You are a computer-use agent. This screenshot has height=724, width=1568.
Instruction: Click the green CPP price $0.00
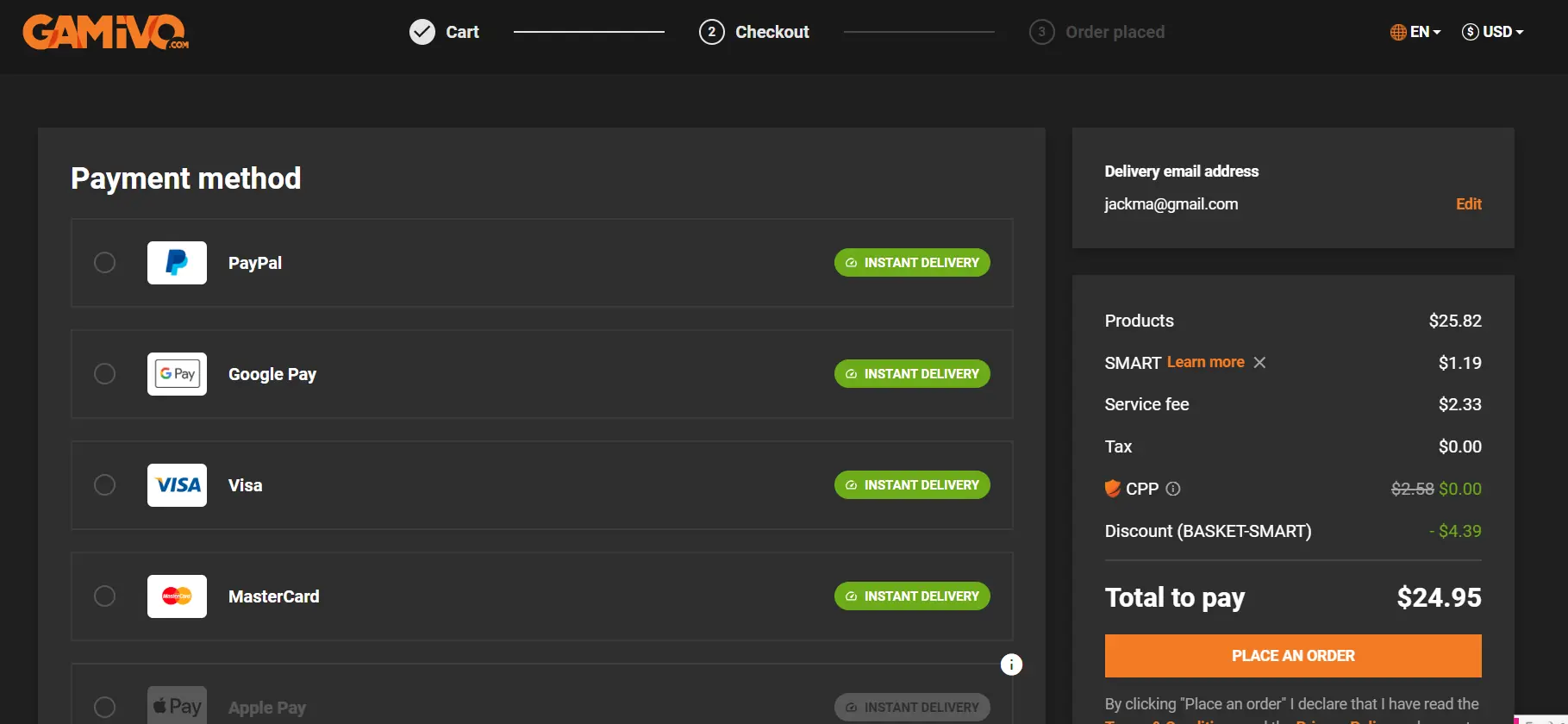coord(1460,489)
